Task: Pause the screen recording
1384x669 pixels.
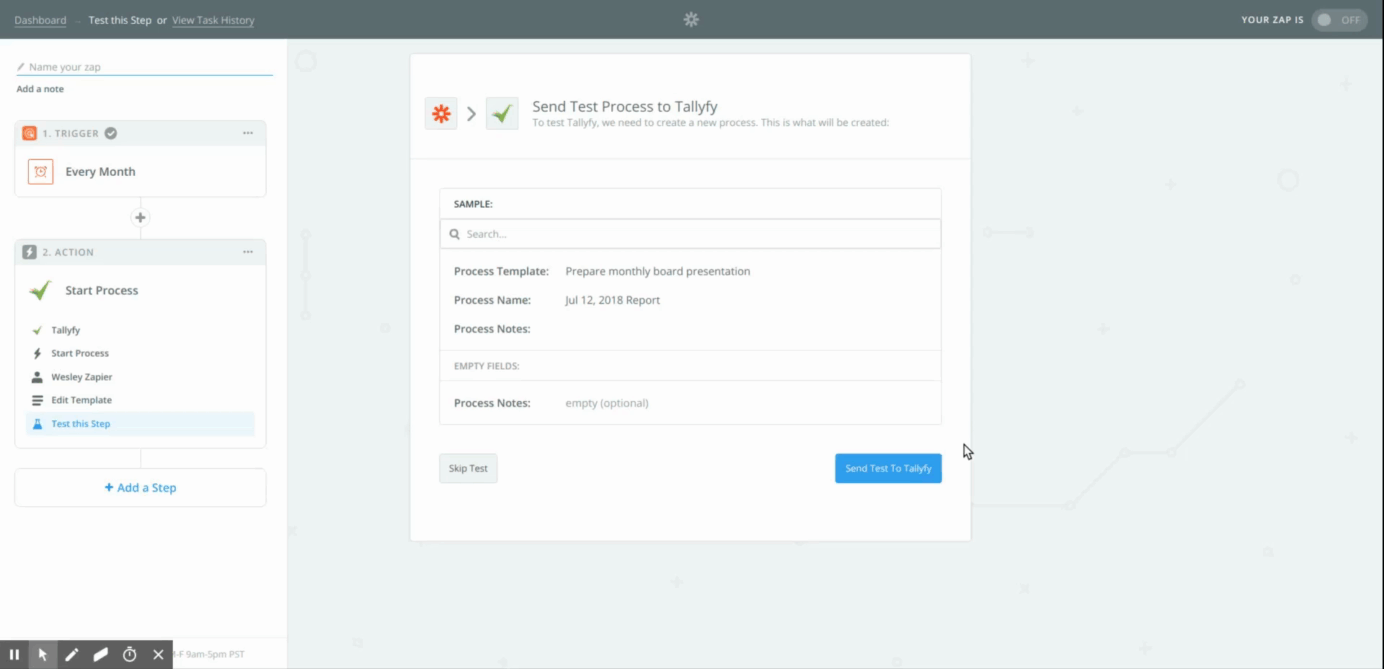Action: click(x=14, y=655)
